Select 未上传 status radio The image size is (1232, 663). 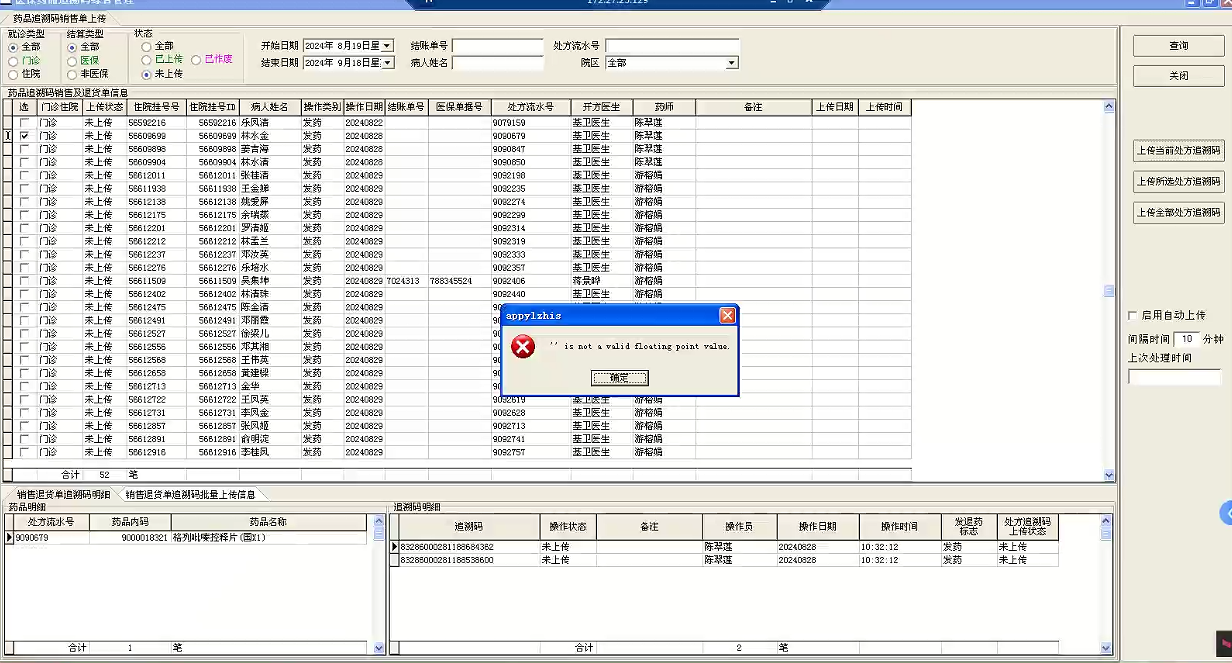(147, 74)
